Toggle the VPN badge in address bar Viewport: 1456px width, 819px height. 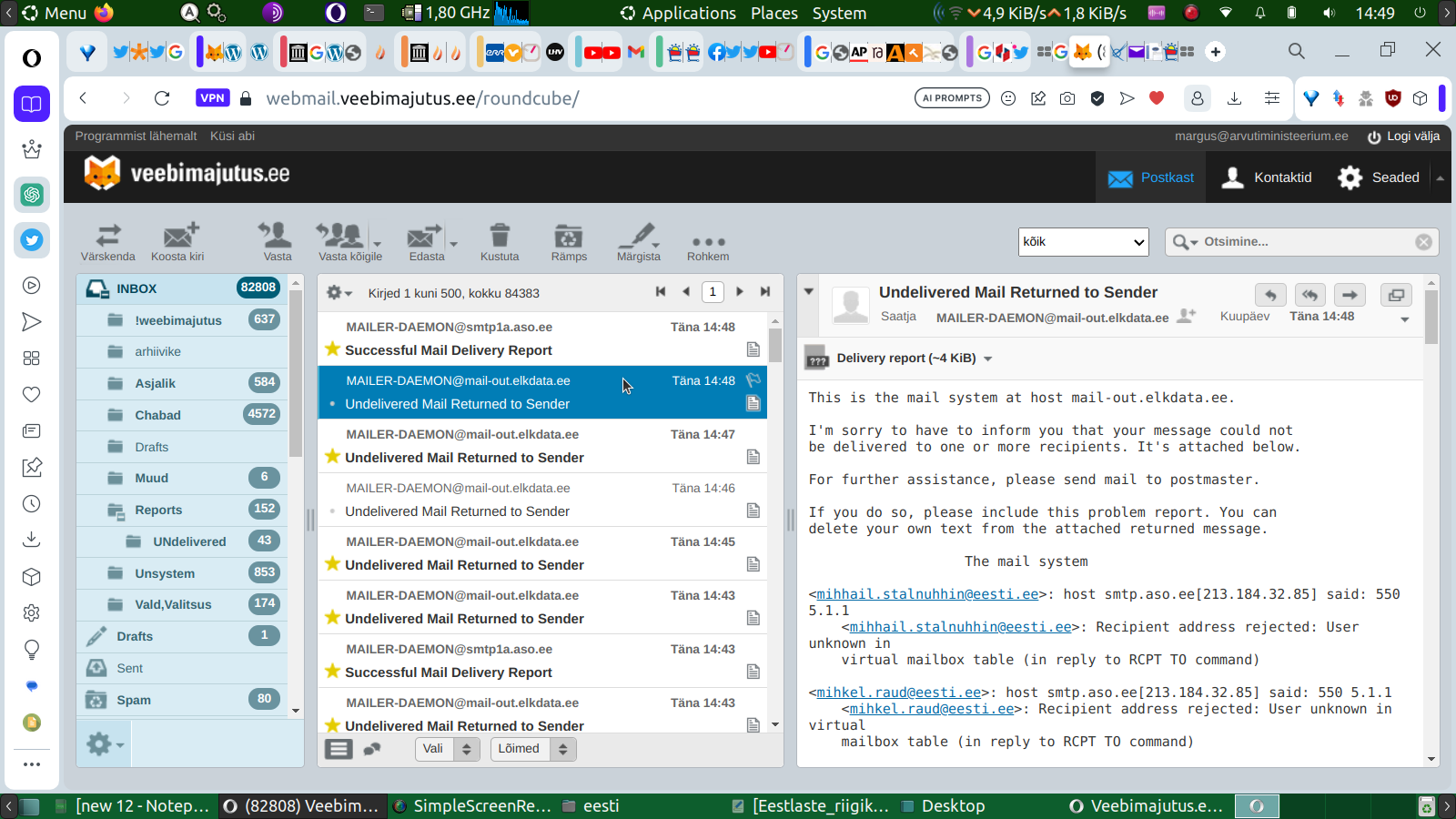212,98
